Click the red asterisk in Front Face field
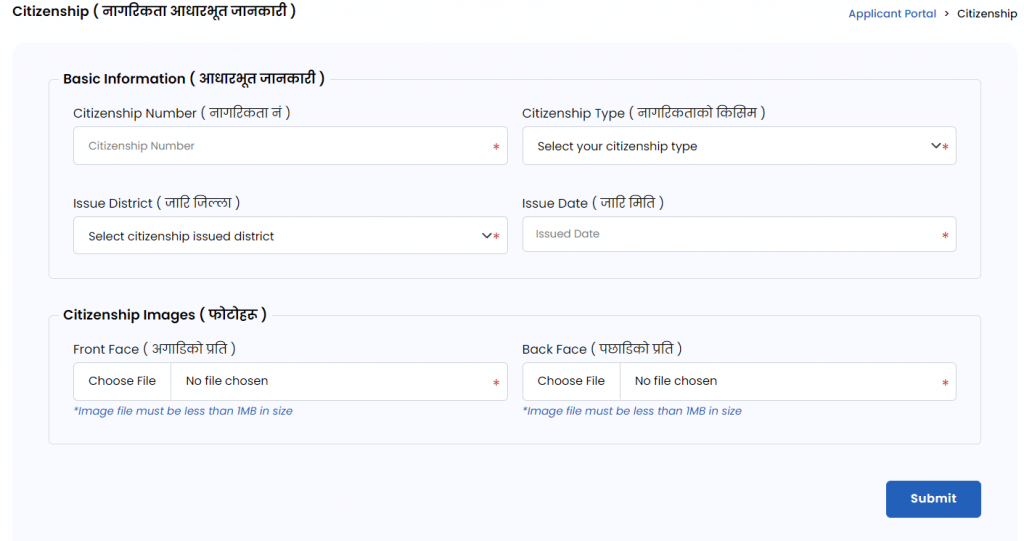1024x541 pixels. [x=496, y=383]
